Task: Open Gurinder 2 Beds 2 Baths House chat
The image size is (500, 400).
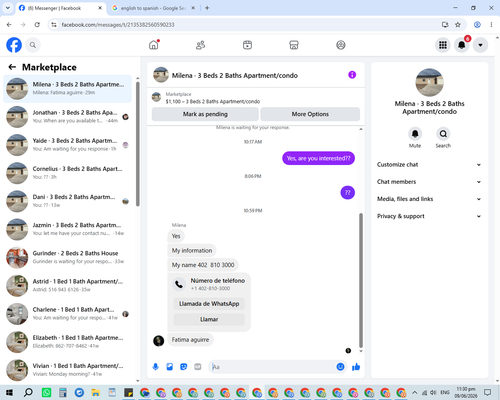Action: 67,257
